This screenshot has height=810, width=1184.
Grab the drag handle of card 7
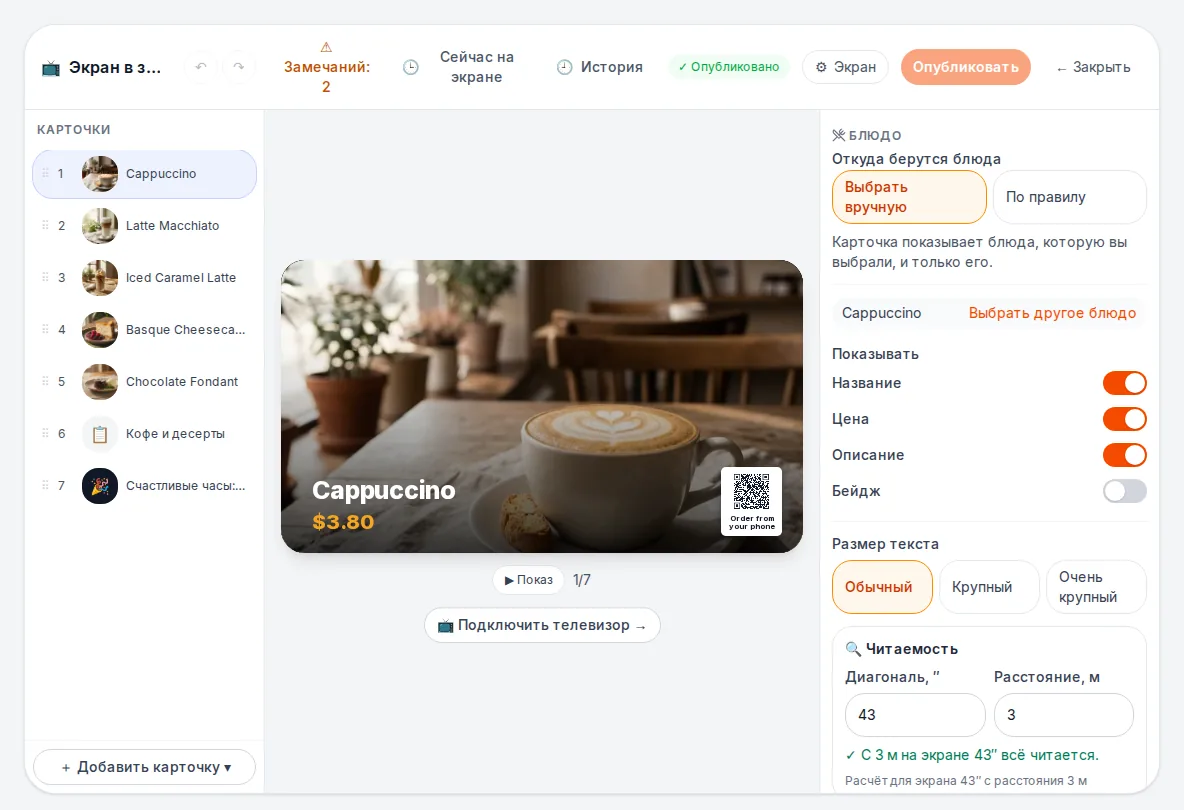(x=45, y=485)
